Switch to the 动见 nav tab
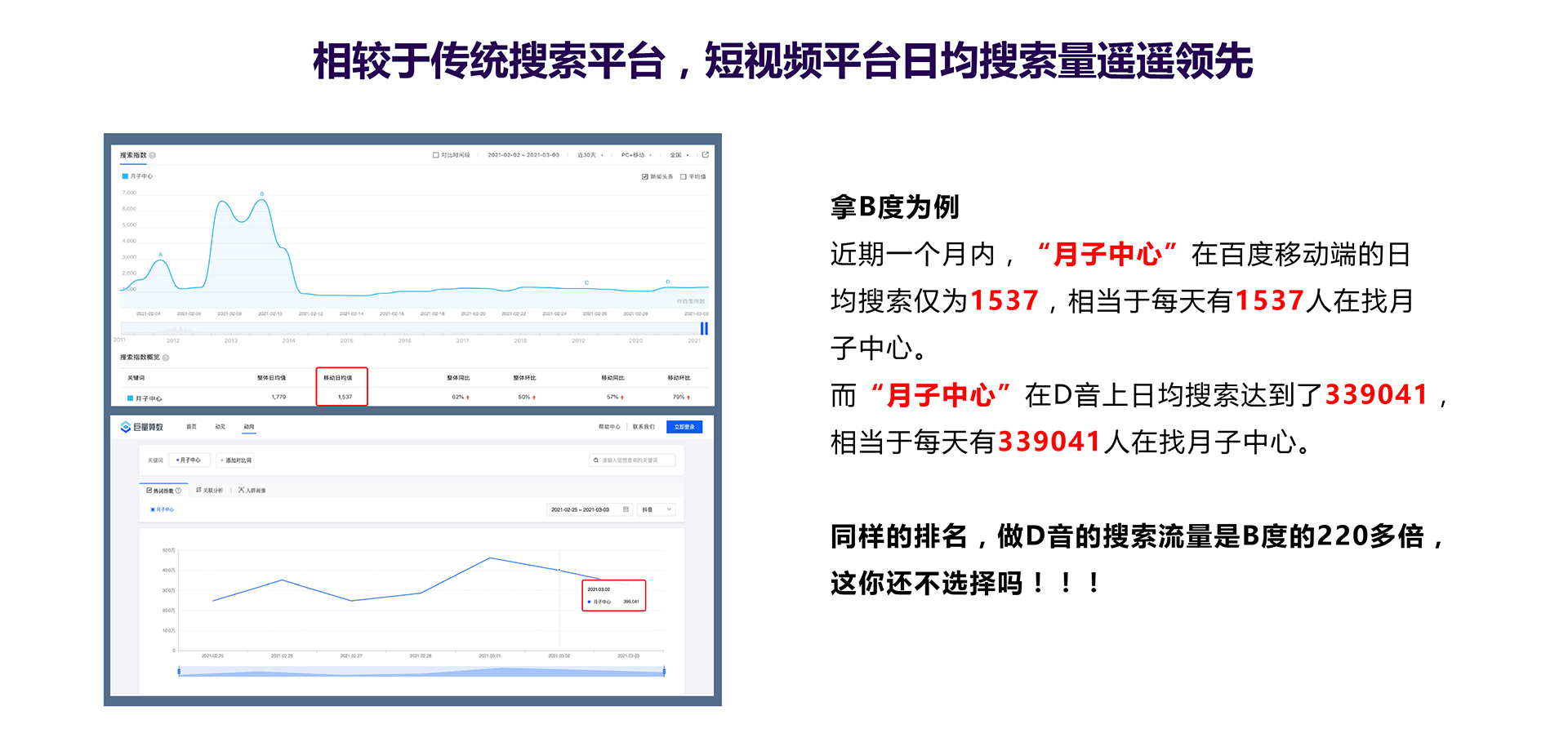This screenshot has height=751, width=1568. coord(220,427)
